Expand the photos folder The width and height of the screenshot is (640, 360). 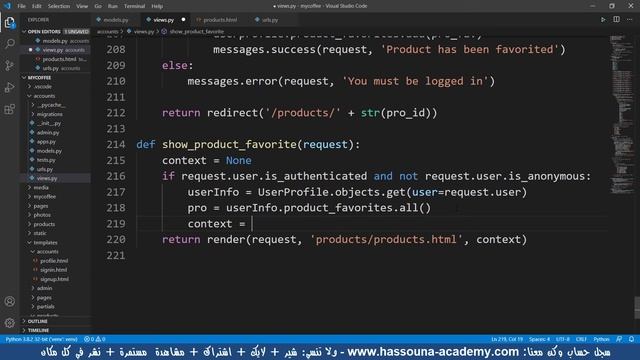pos(56,215)
